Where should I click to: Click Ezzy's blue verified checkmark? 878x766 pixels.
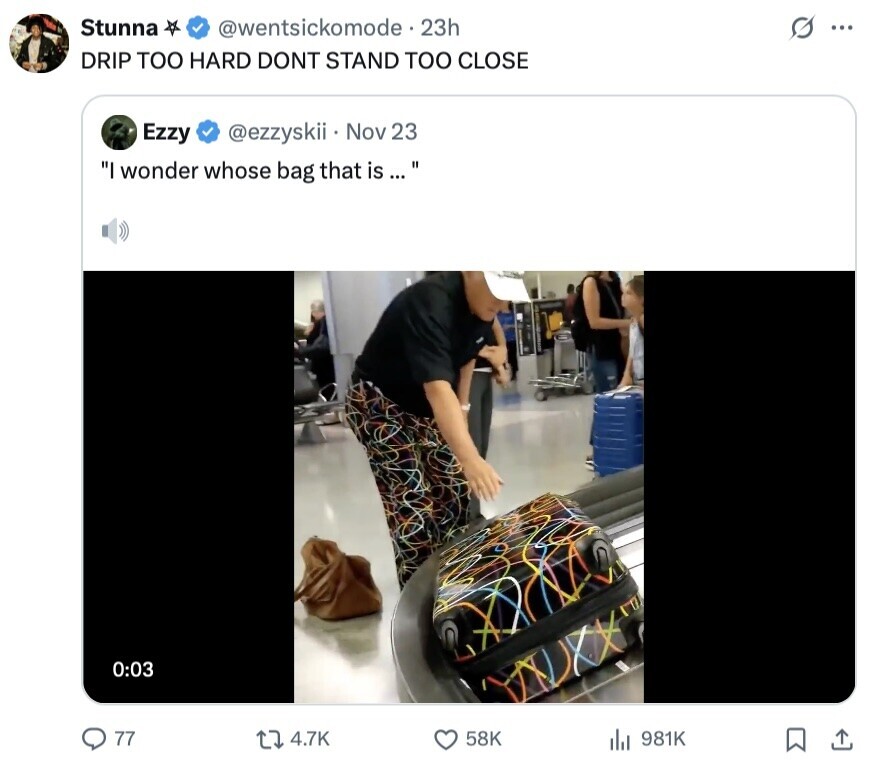click(x=208, y=132)
